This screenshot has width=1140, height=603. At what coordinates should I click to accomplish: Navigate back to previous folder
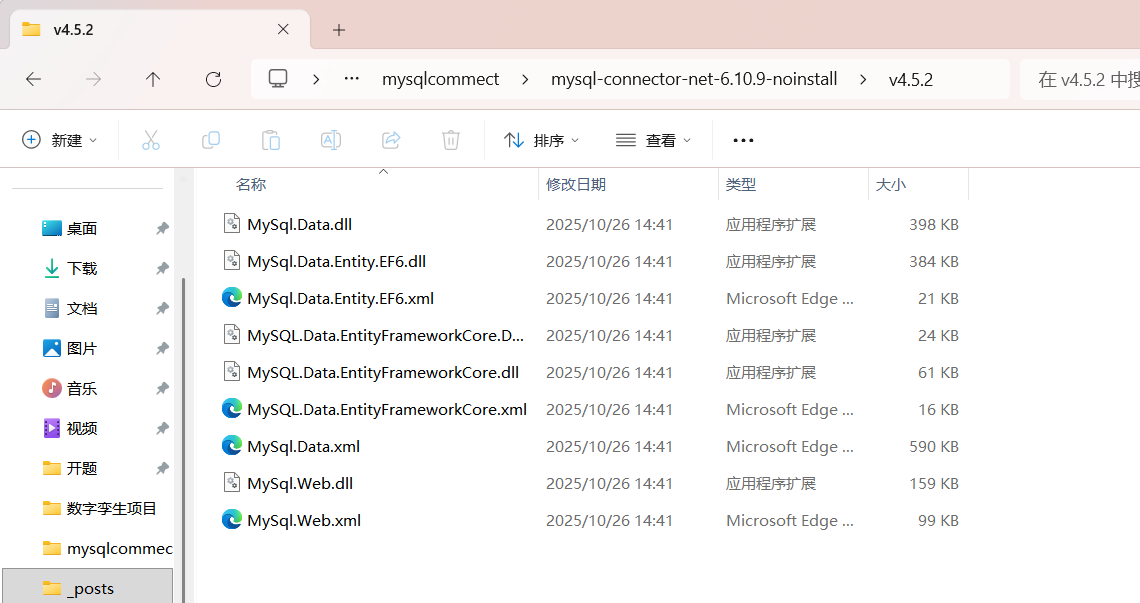(33, 79)
